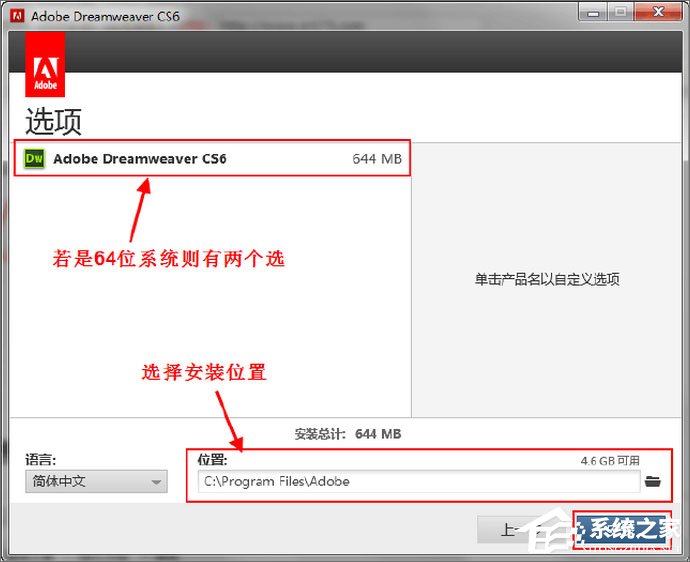
Task: Click the 单击产品名以自定义选项 hint text
Action: click(547, 279)
